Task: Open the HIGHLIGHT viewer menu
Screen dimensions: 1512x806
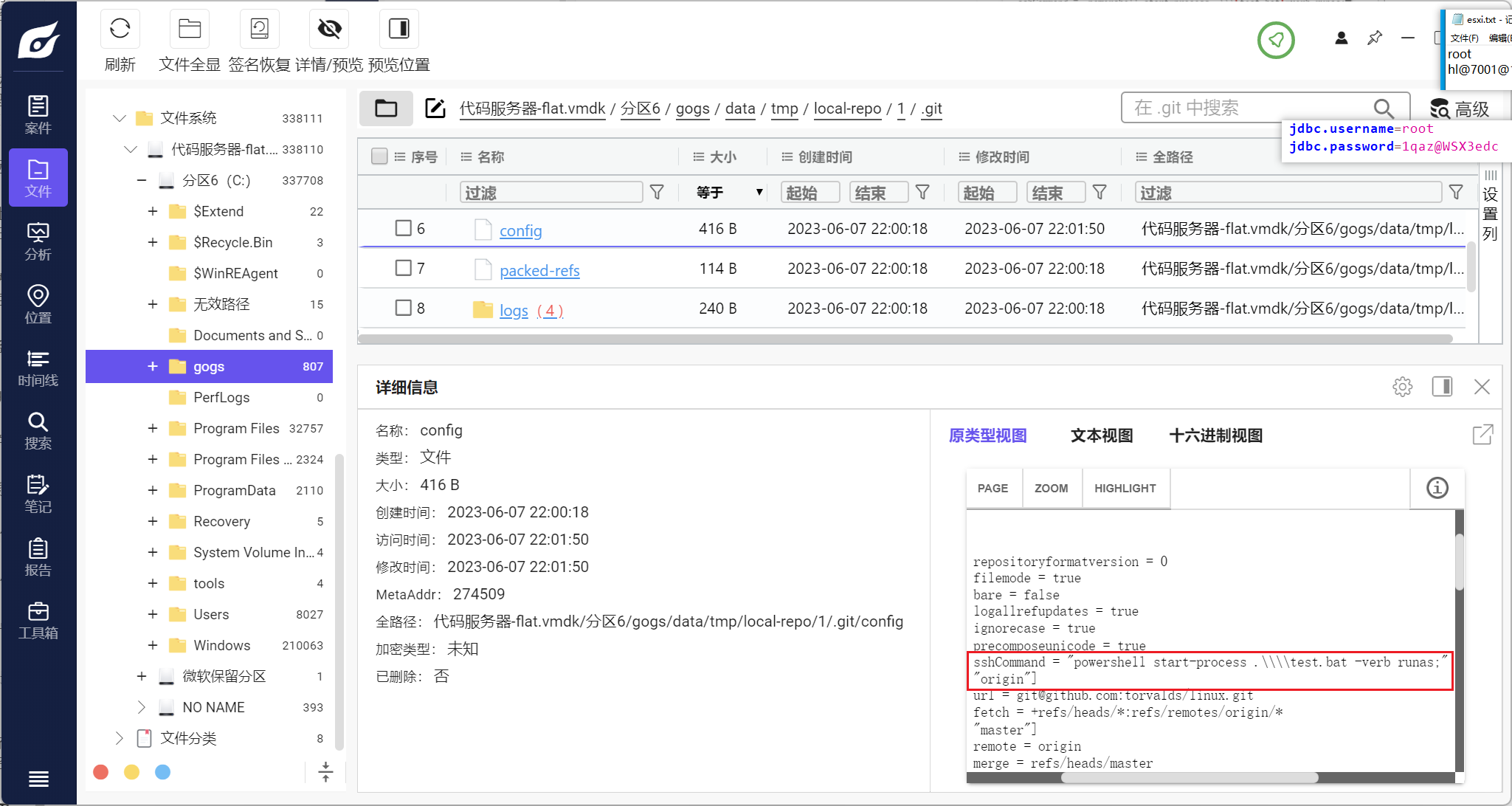Action: tap(1125, 488)
